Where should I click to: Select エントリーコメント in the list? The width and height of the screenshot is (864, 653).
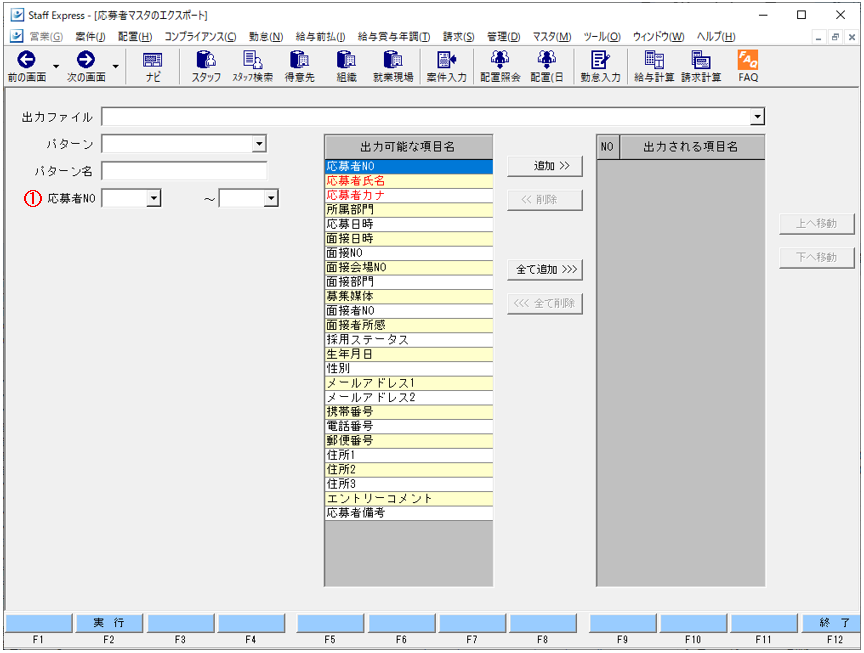click(x=409, y=499)
